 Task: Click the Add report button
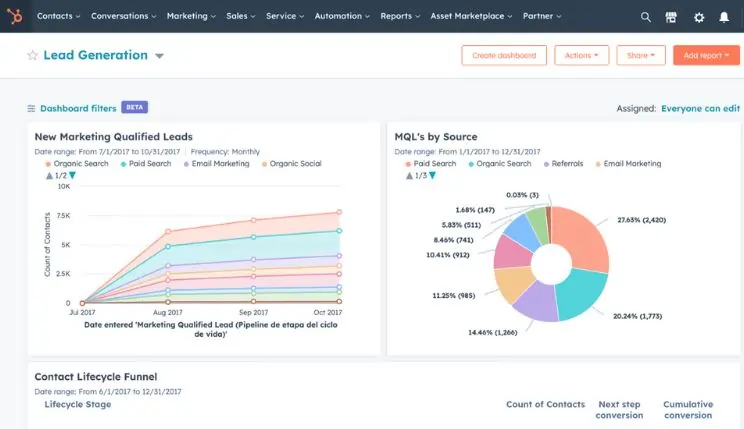tap(706, 56)
